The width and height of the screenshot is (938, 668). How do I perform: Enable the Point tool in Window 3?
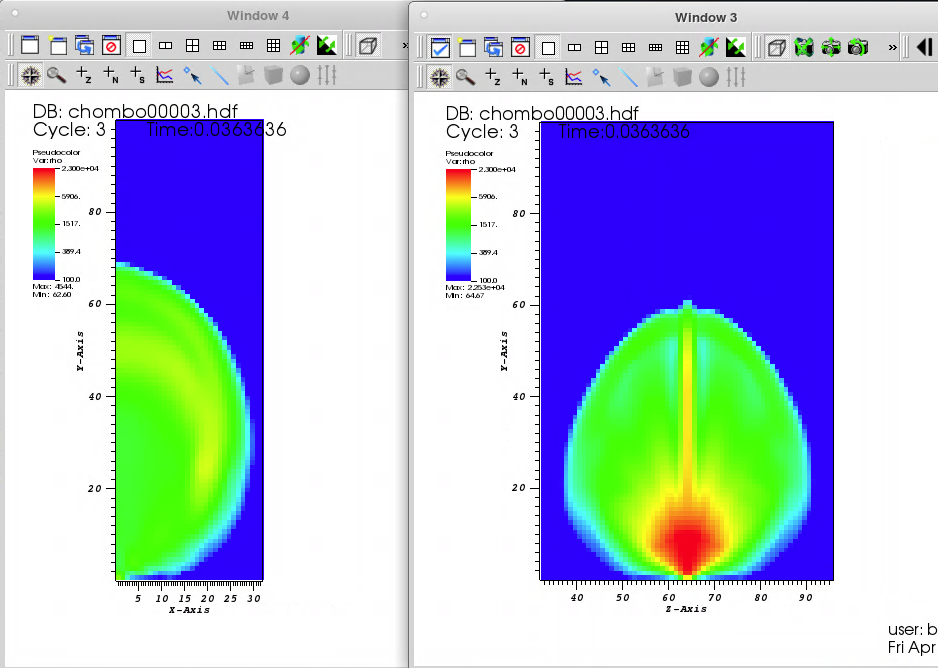(601, 77)
